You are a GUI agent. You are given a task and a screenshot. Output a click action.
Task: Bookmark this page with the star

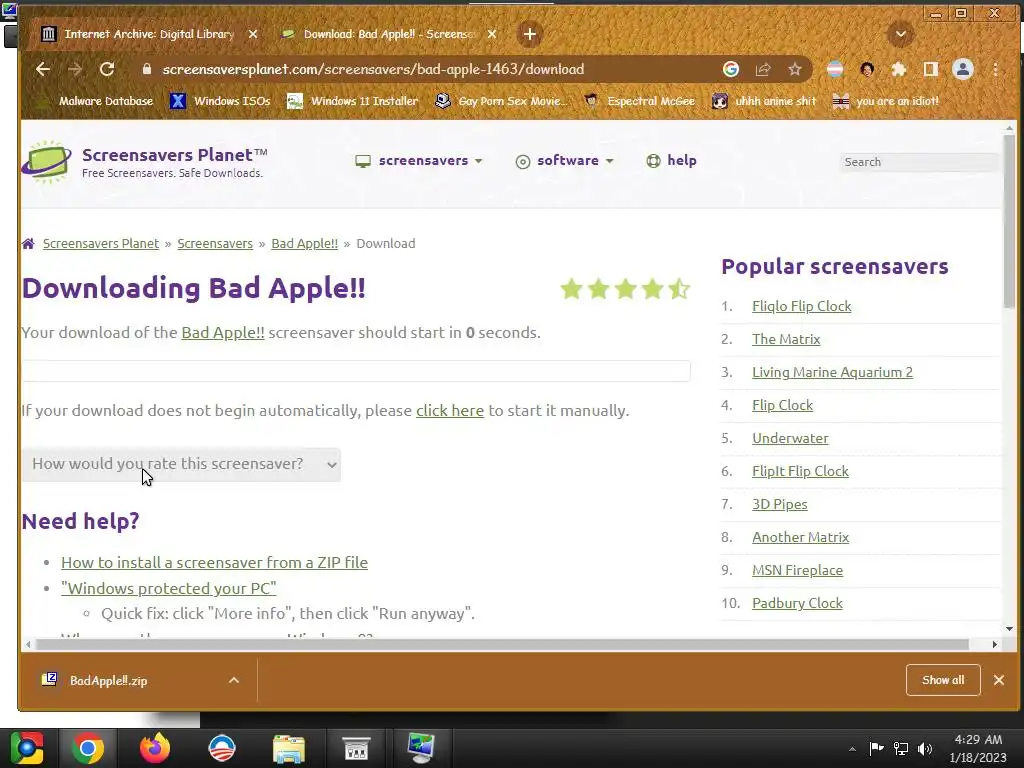(794, 69)
